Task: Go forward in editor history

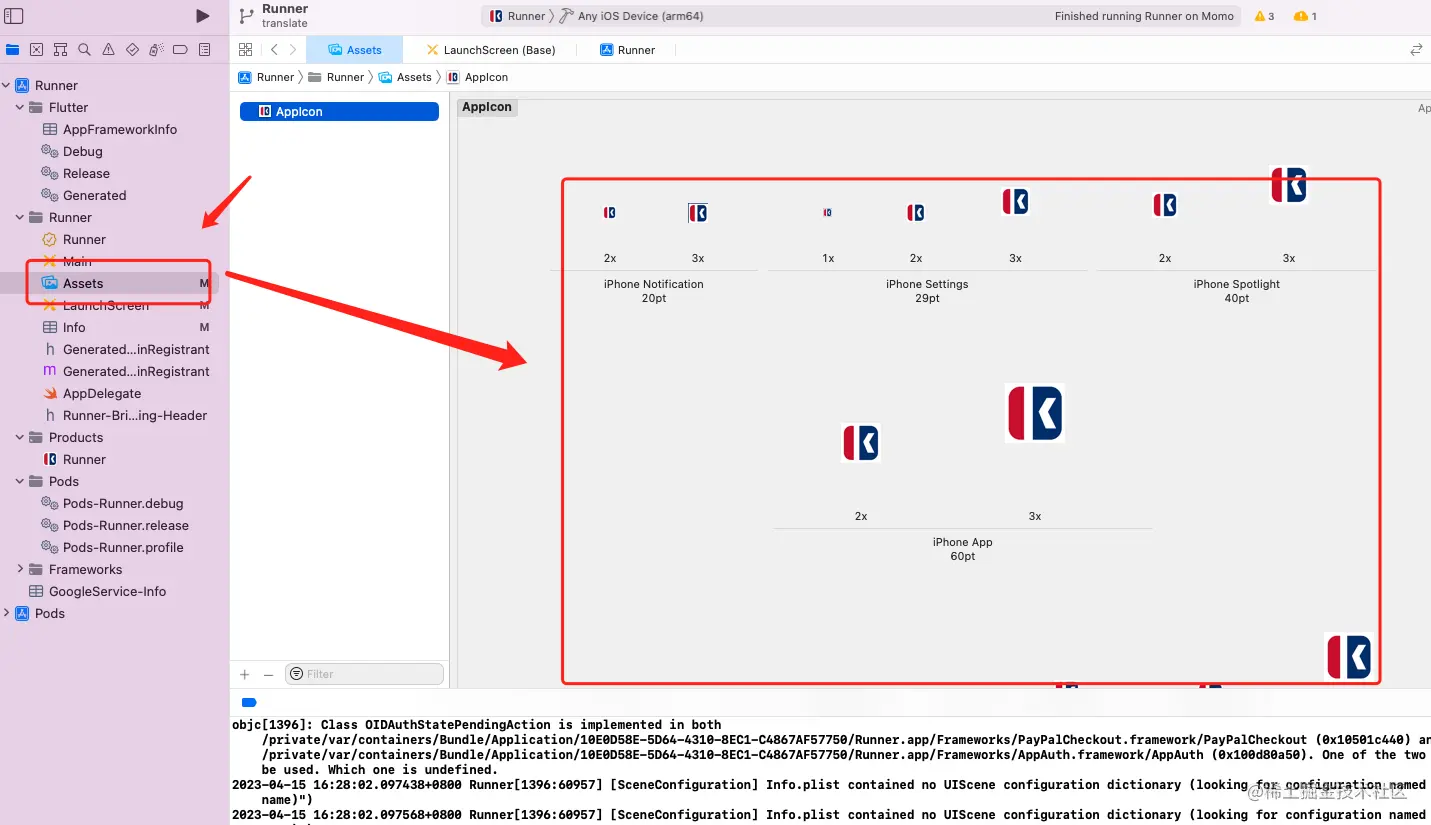Action: click(x=292, y=50)
